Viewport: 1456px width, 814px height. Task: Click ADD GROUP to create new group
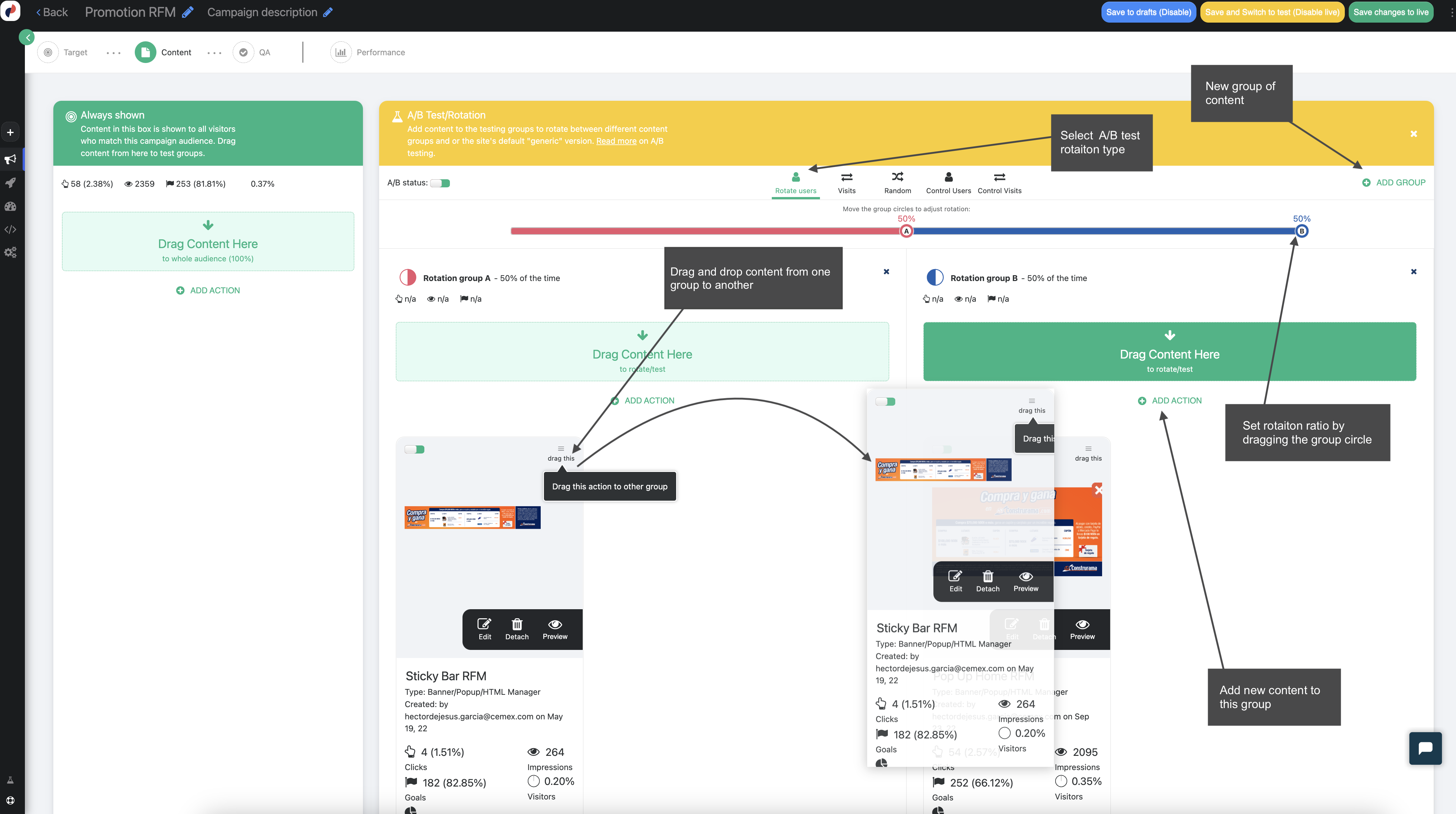1393,183
